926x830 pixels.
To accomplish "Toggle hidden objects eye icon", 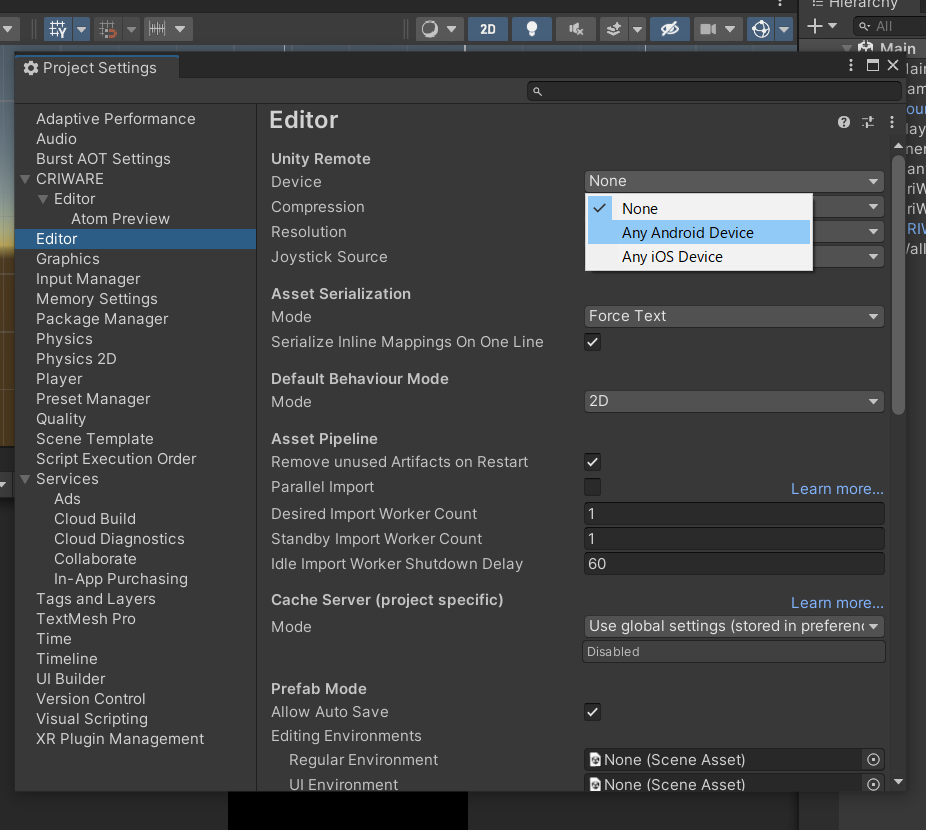I will [670, 29].
